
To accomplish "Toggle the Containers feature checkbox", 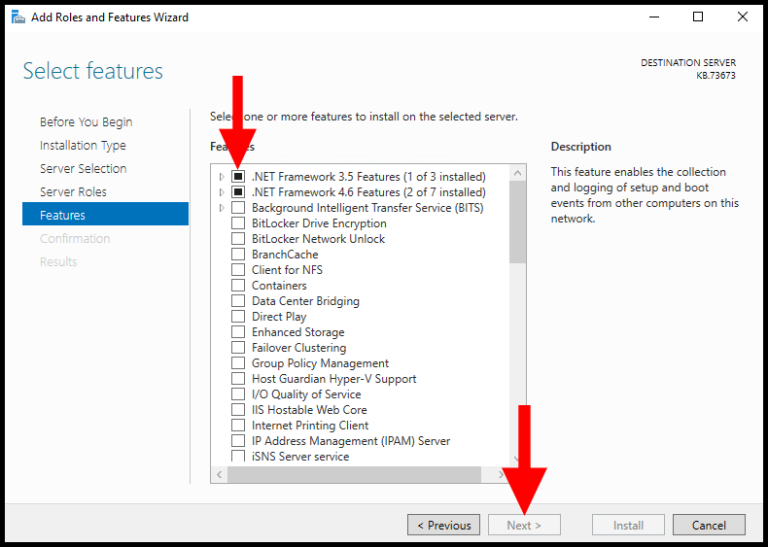I will point(238,285).
